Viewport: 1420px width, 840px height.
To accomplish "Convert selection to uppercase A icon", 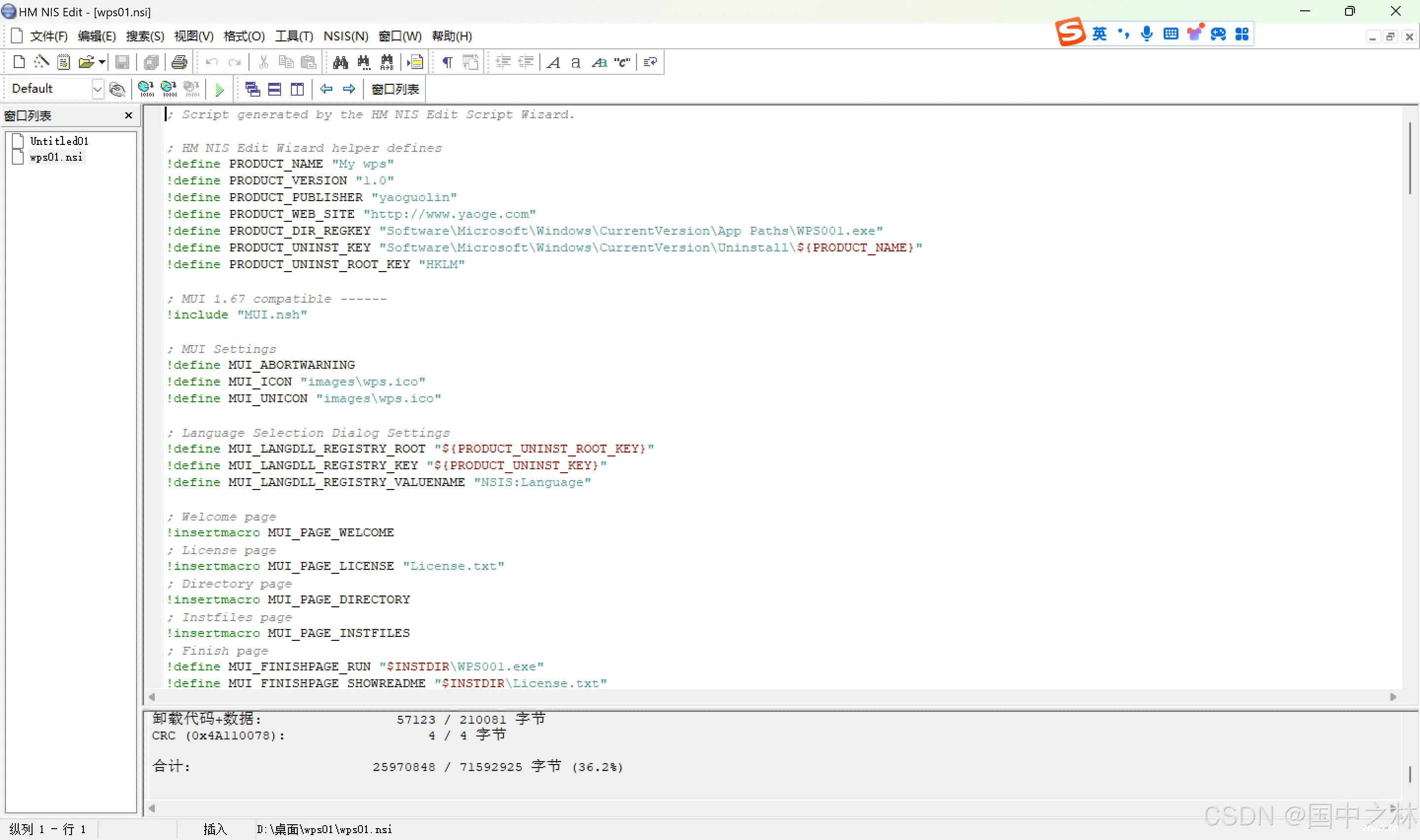I will (554, 62).
